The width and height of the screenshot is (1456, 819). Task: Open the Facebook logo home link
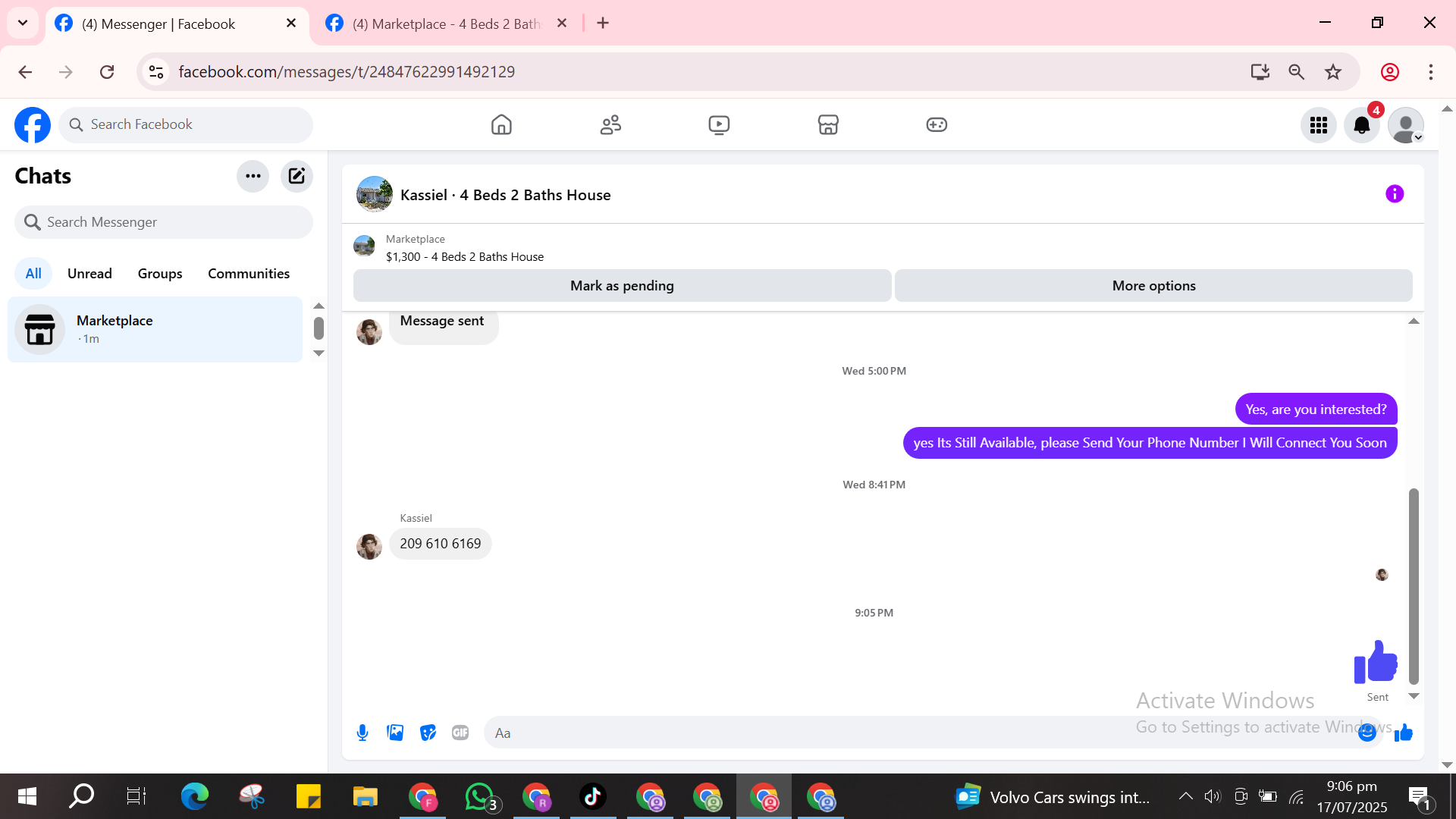[33, 125]
